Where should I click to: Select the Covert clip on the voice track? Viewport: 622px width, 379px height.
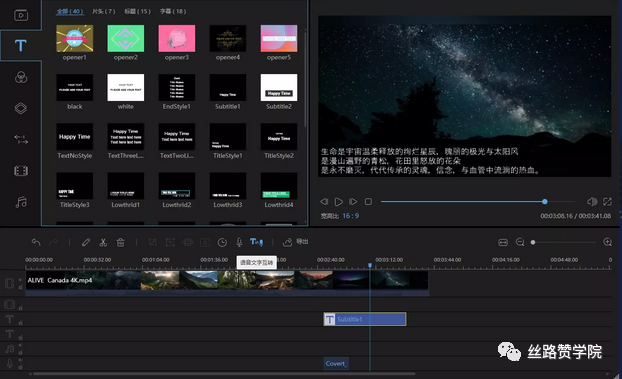(x=336, y=363)
